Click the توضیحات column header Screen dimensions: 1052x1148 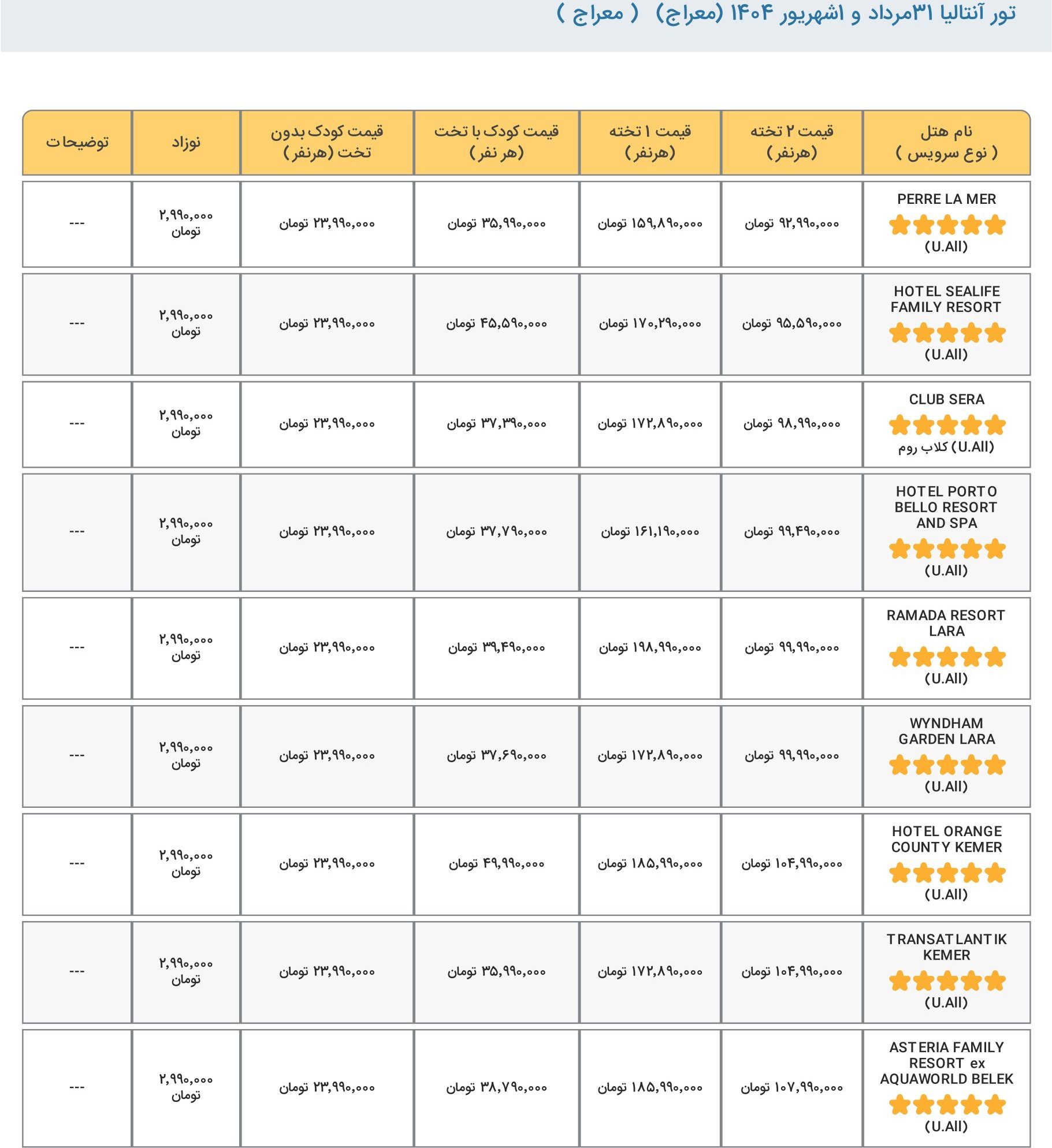point(77,142)
